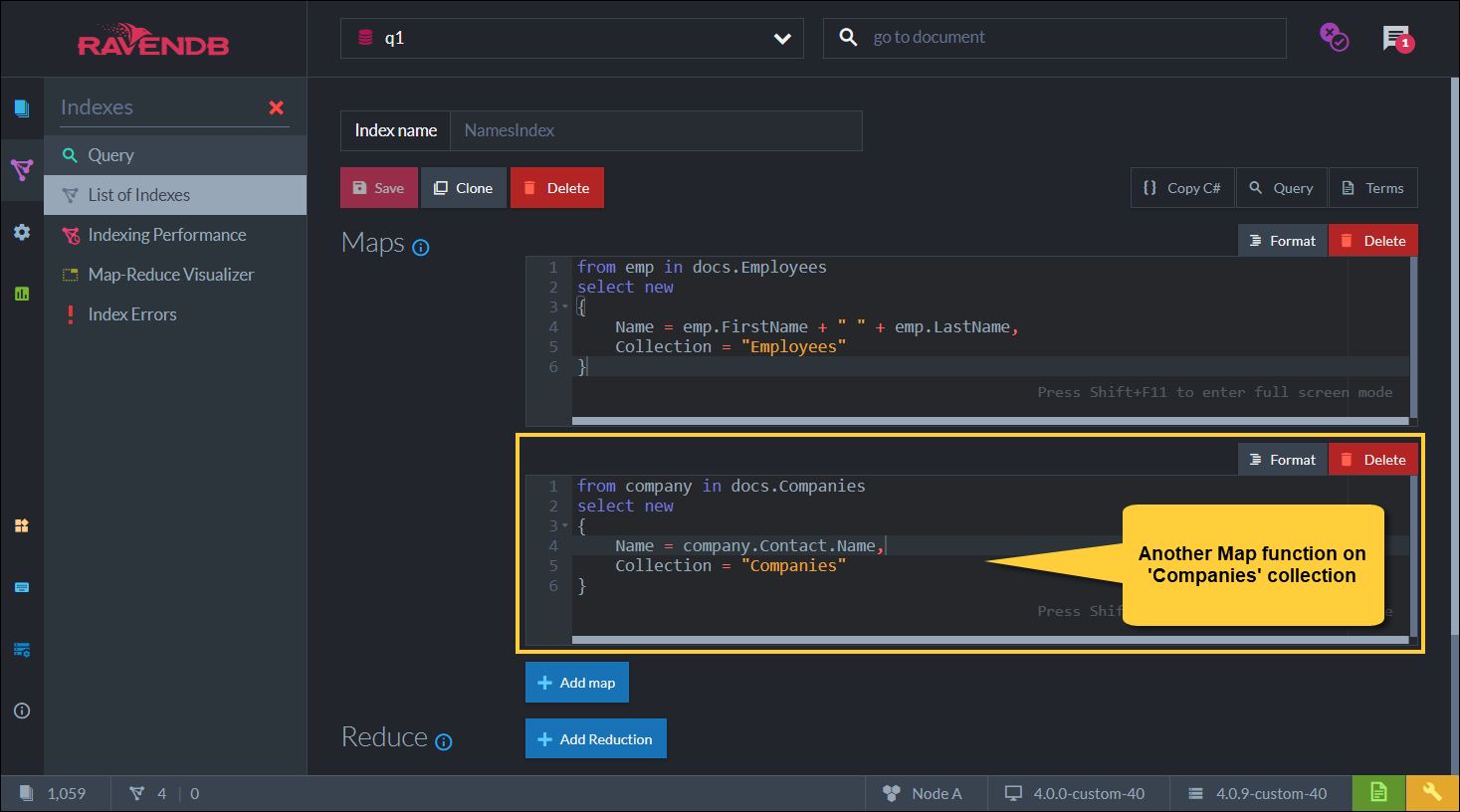
Task: Format the Companies map code
Action: pyautogui.click(x=1283, y=460)
